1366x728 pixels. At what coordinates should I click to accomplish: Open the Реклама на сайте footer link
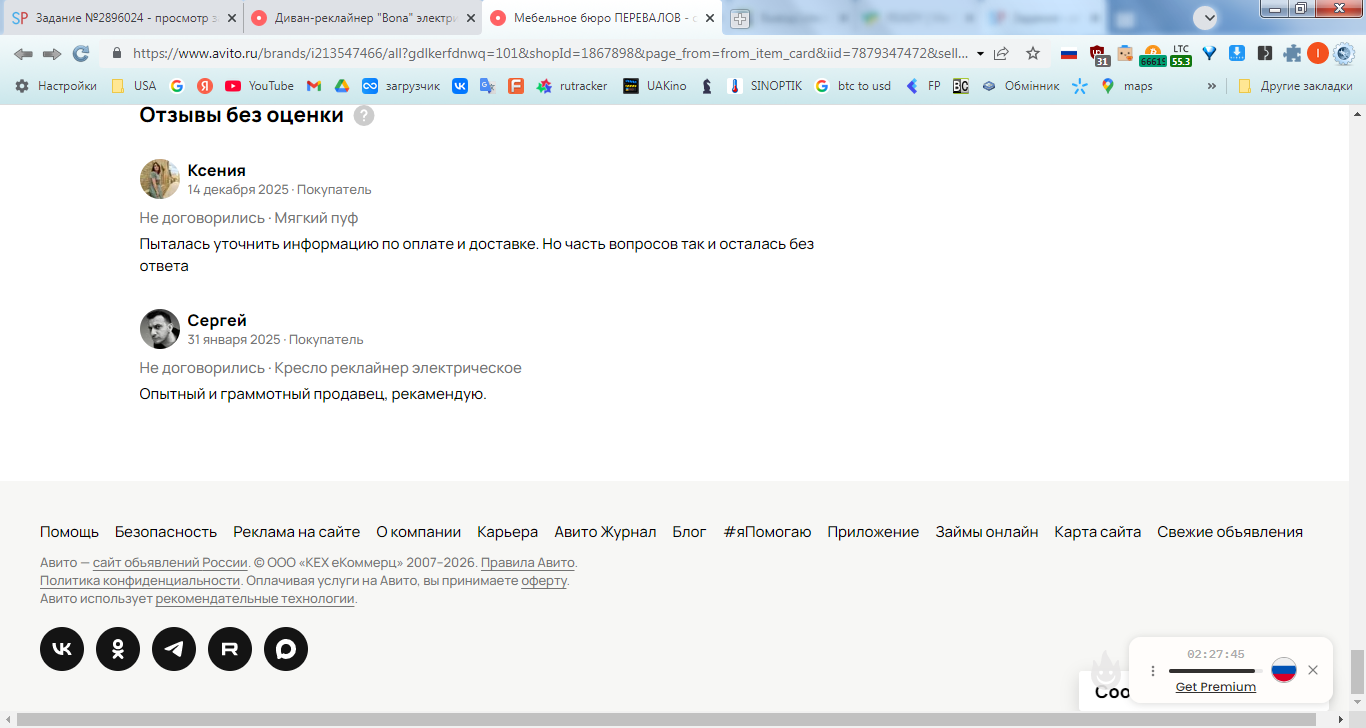[296, 532]
